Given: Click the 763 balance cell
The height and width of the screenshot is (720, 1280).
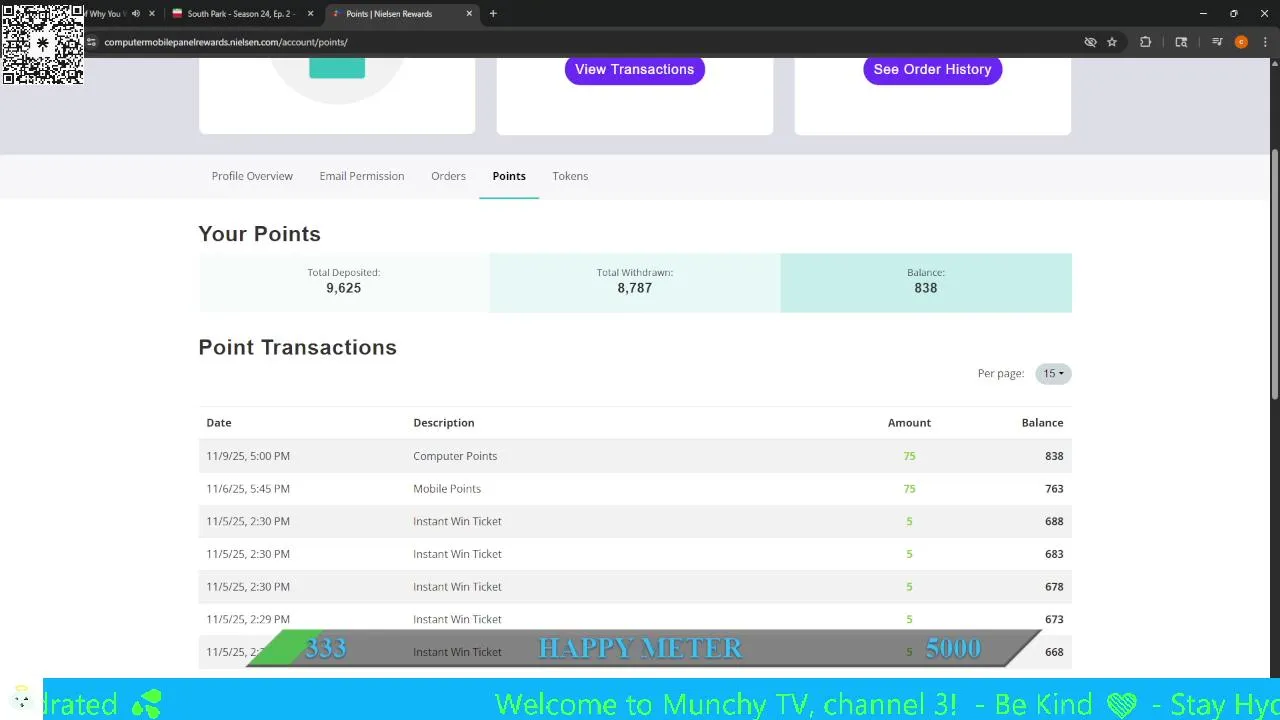Looking at the screenshot, I should coord(1054,489).
